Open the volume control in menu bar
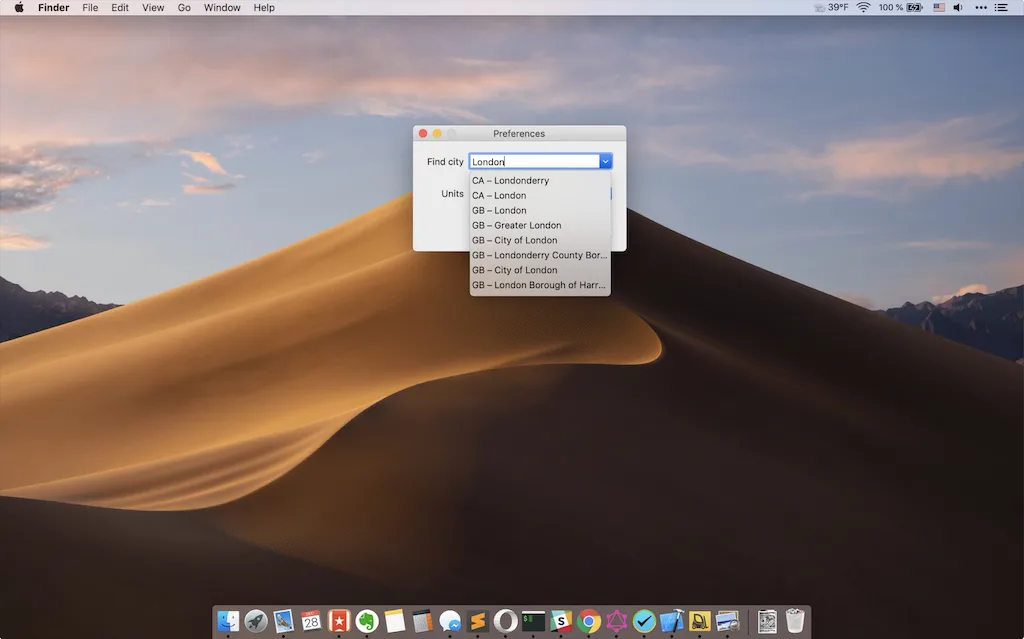The width and height of the screenshot is (1024, 639). coord(958,7)
